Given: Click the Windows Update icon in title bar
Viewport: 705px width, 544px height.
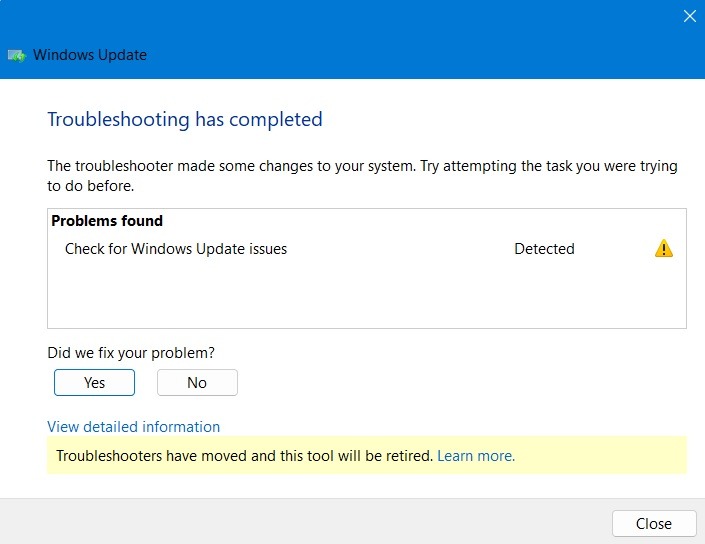Looking at the screenshot, I should [17, 56].
